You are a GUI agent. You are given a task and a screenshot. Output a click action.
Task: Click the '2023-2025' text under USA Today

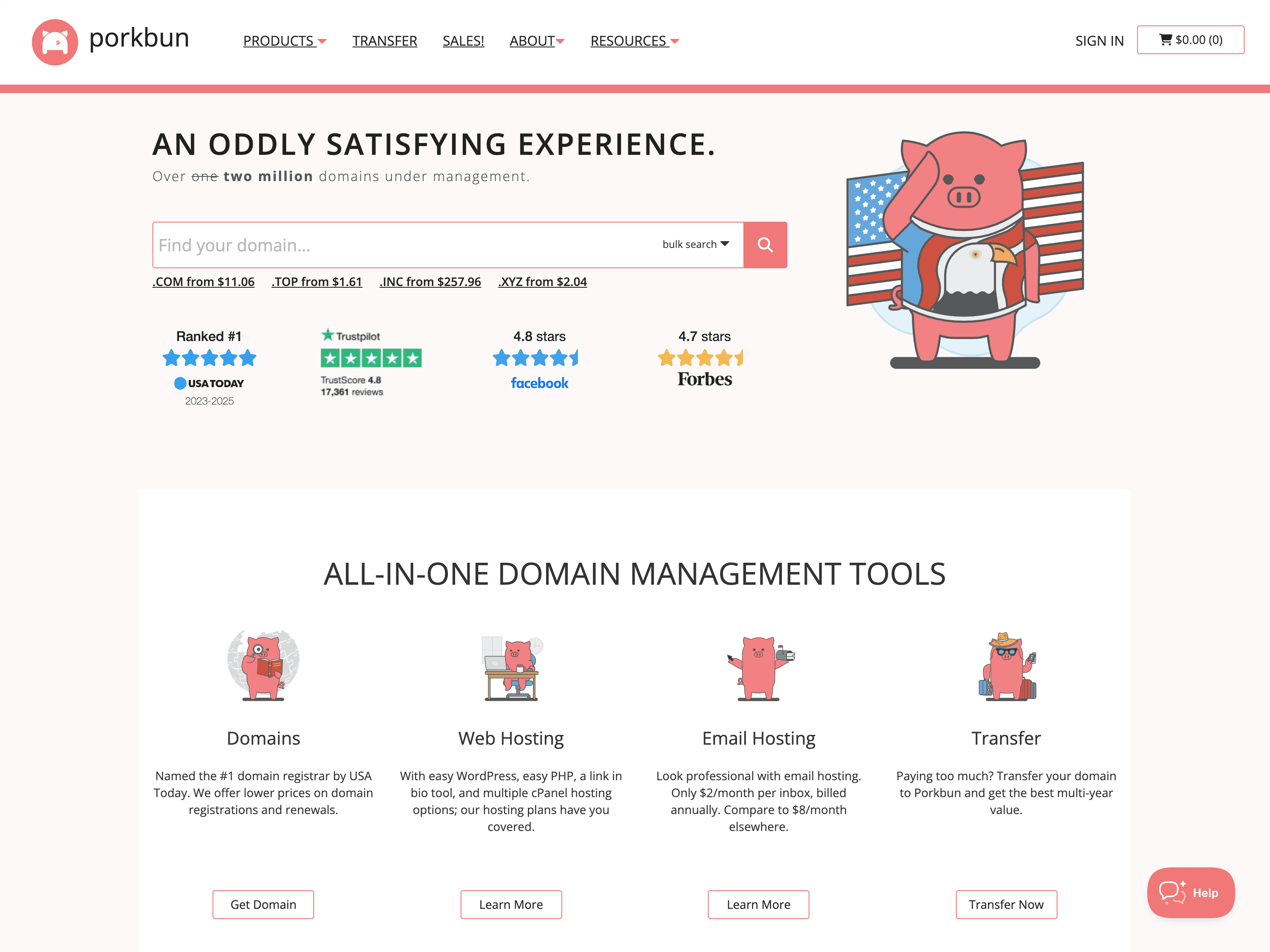click(x=209, y=401)
